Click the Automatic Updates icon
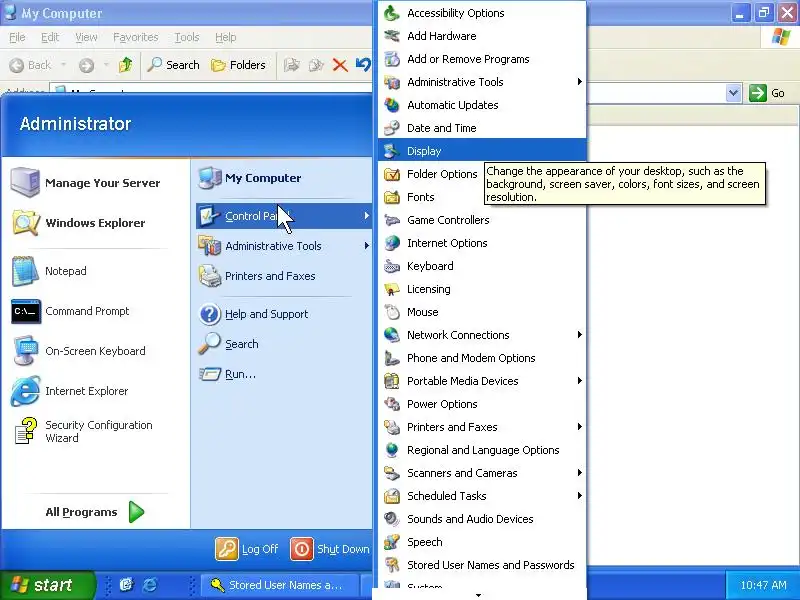800x600 pixels. click(x=391, y=105)
